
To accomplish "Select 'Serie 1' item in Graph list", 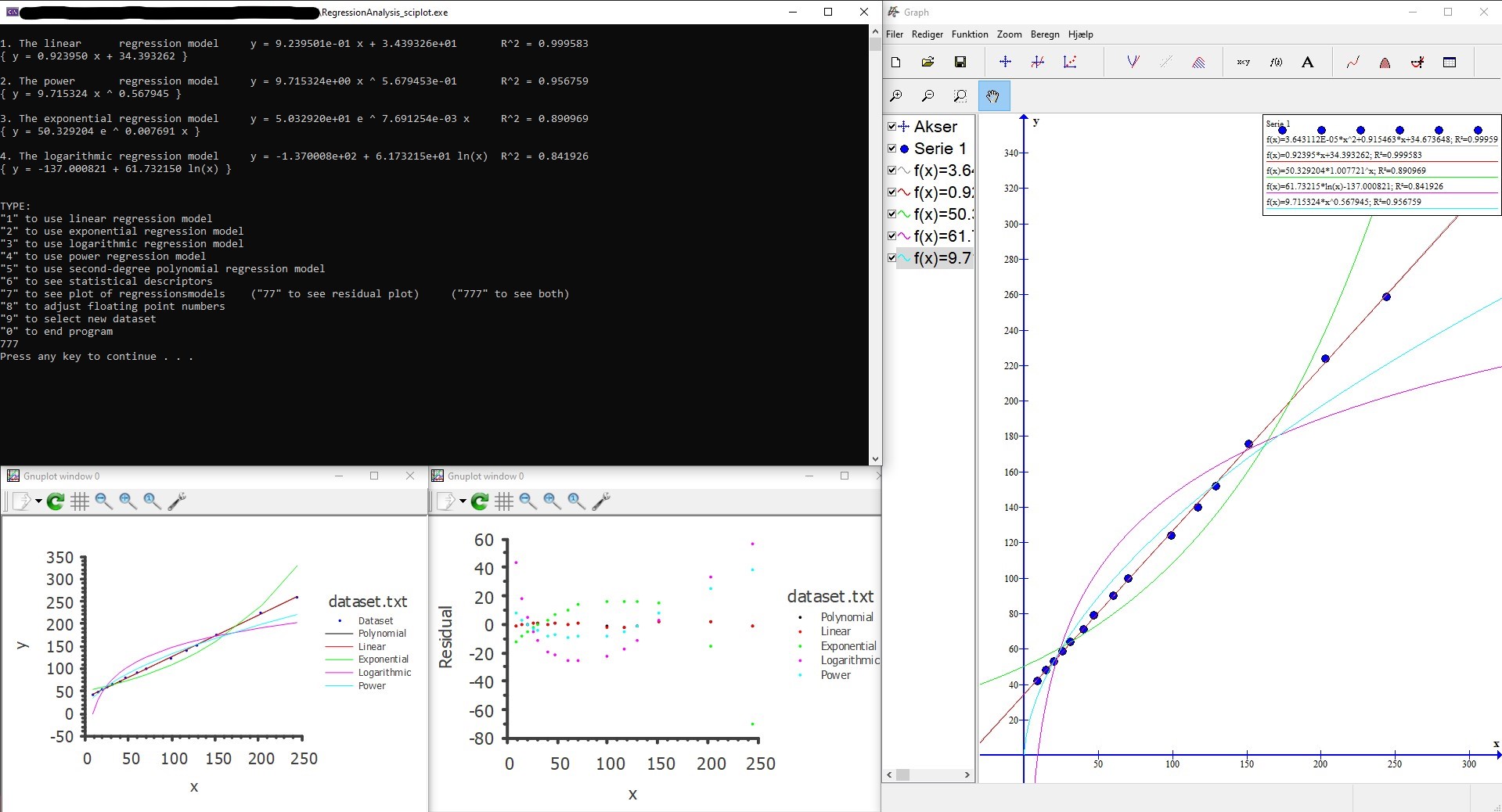I will click(x=939, y=148).
